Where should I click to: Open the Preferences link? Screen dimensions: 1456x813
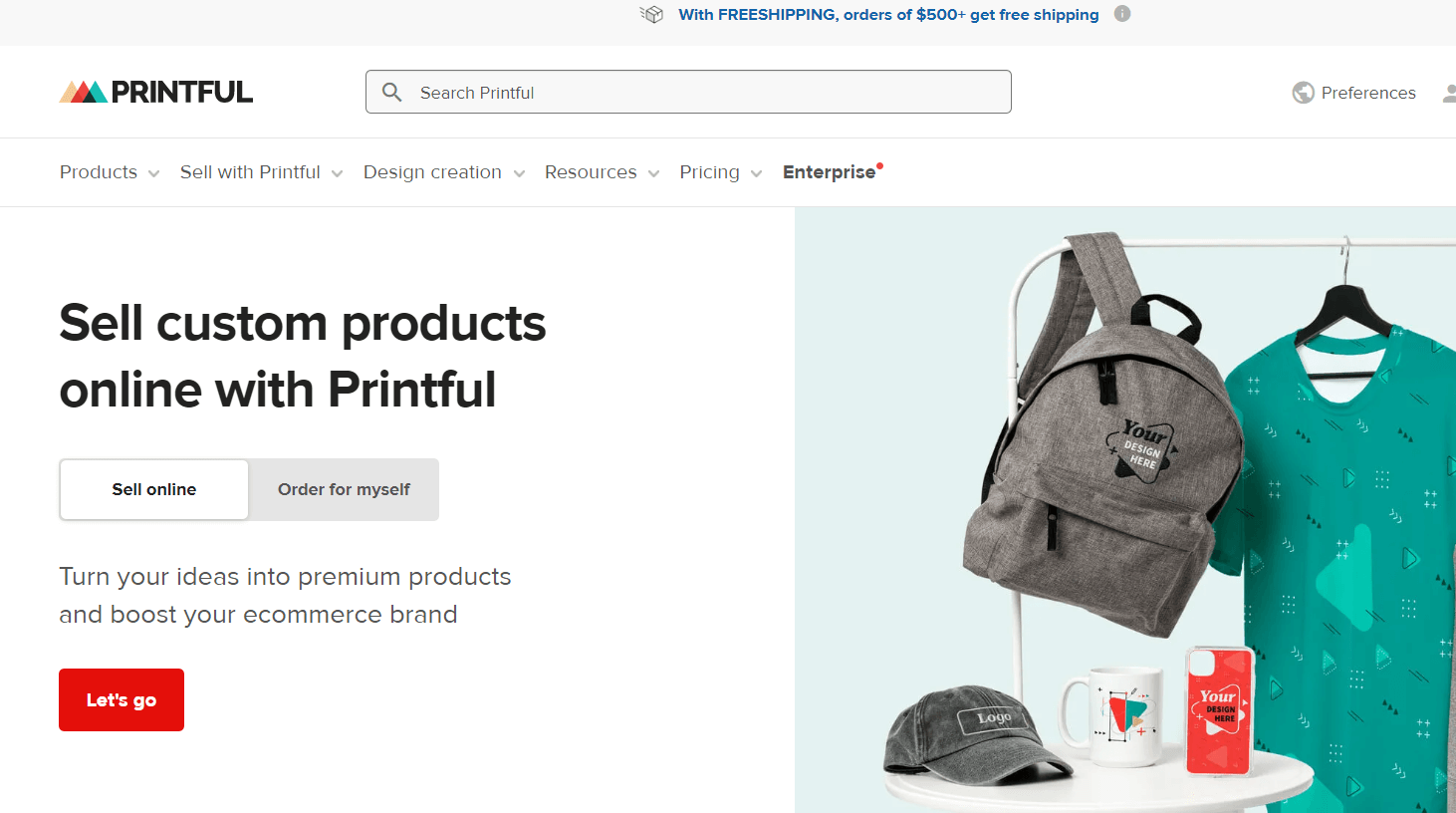coord(1367,93)
